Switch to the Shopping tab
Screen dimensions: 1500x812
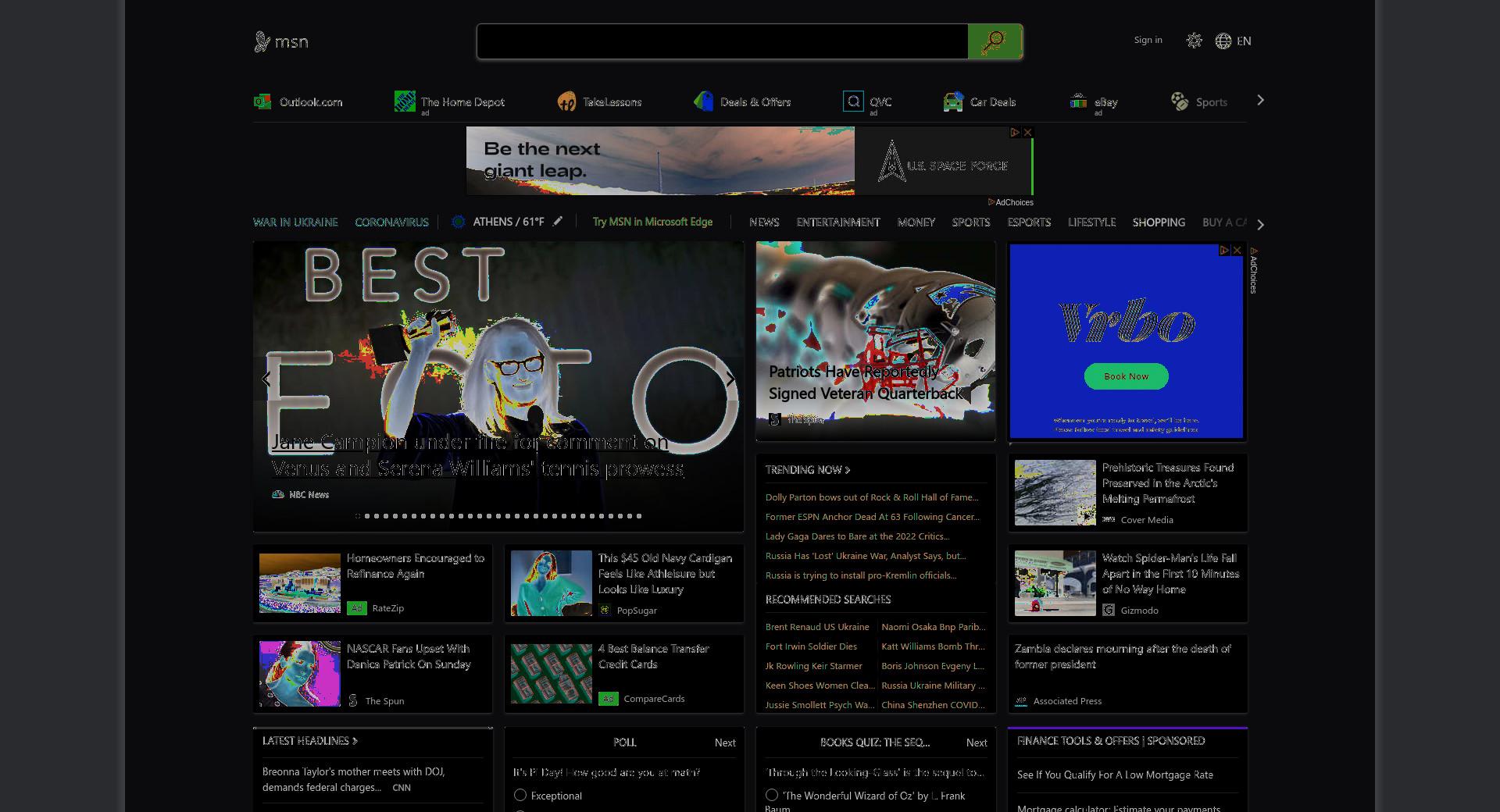[1159, 222]
